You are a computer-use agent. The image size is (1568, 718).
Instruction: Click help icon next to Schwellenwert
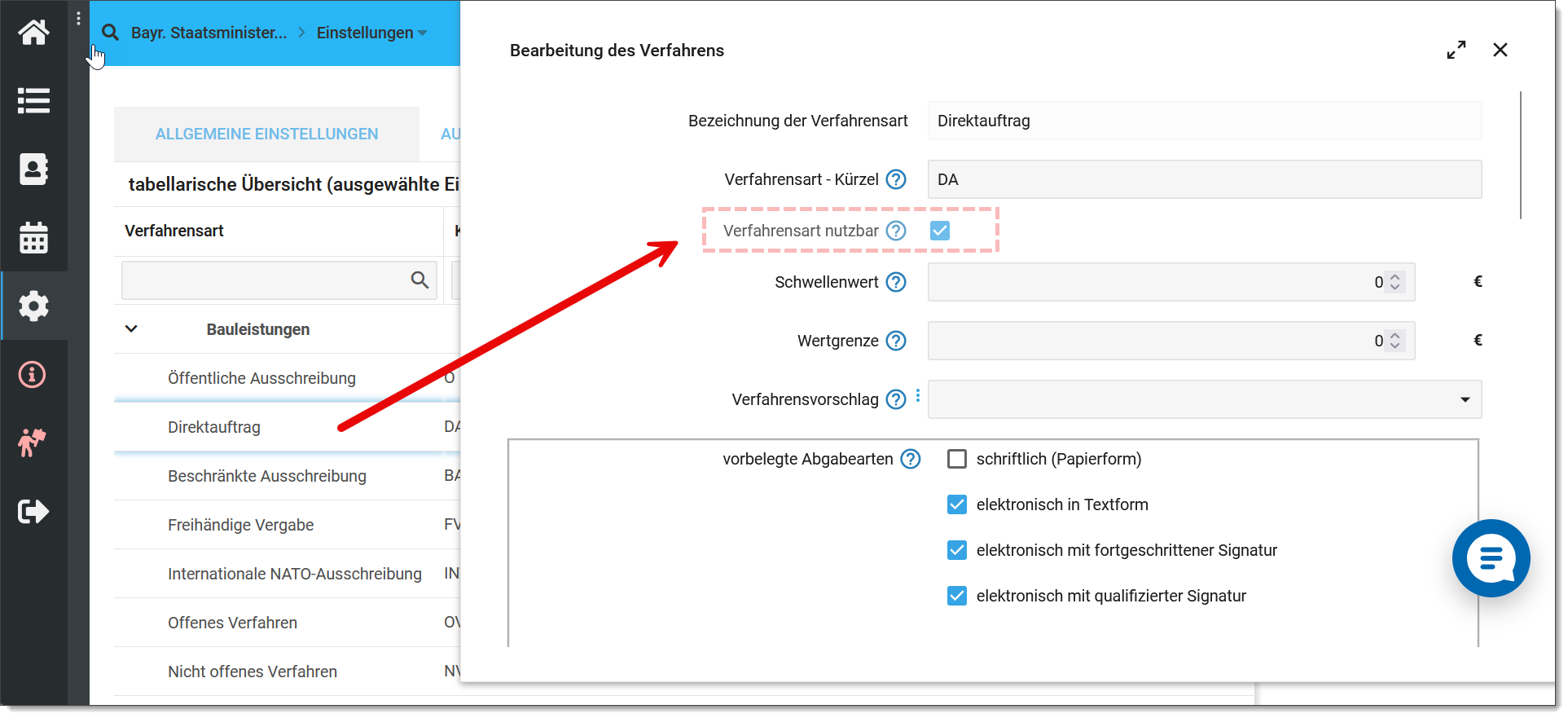pyautogui.click(x=896, y=282)
